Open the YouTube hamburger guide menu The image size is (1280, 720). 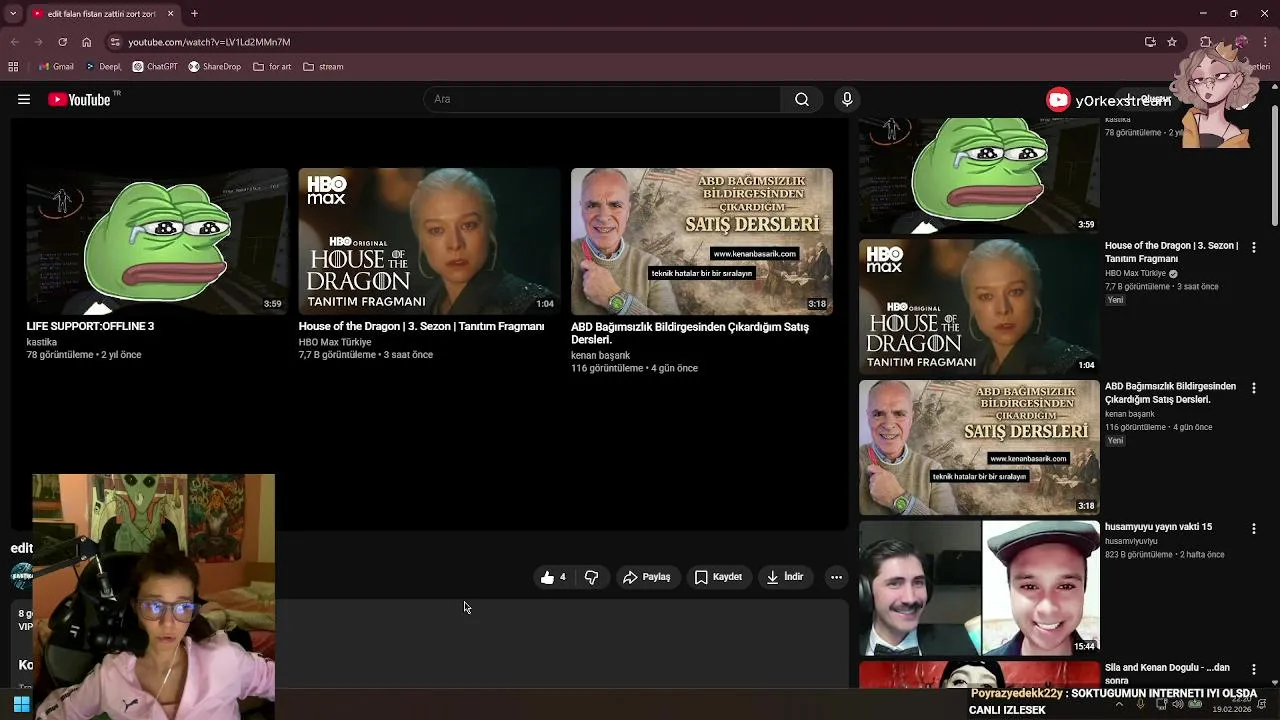pos(24,99)
